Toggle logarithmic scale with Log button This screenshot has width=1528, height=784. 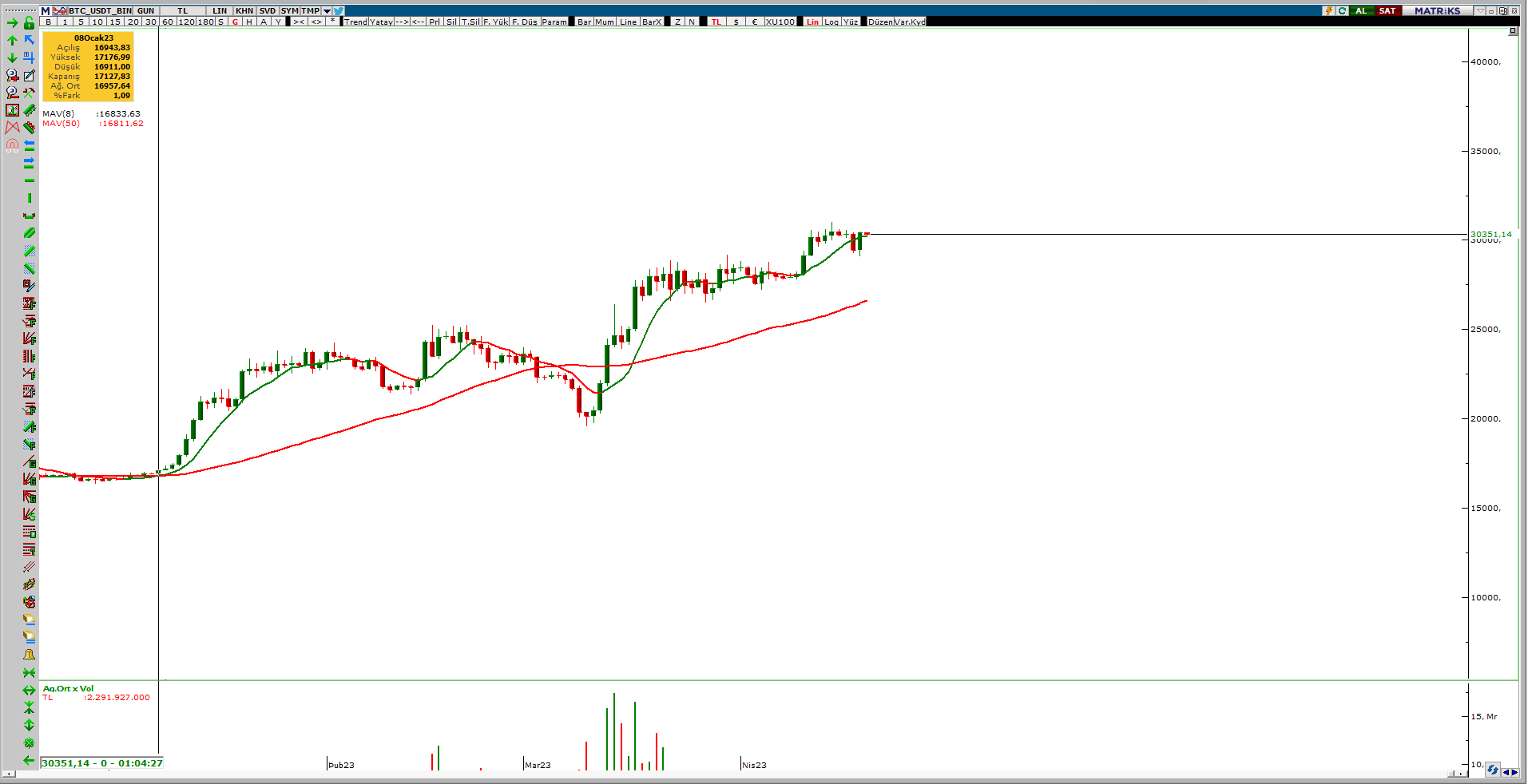pos(831,22)
